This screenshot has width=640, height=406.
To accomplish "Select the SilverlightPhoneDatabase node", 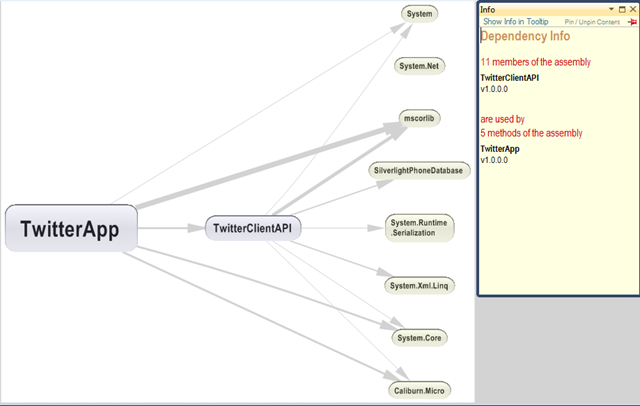I will (x=418, y=171).
